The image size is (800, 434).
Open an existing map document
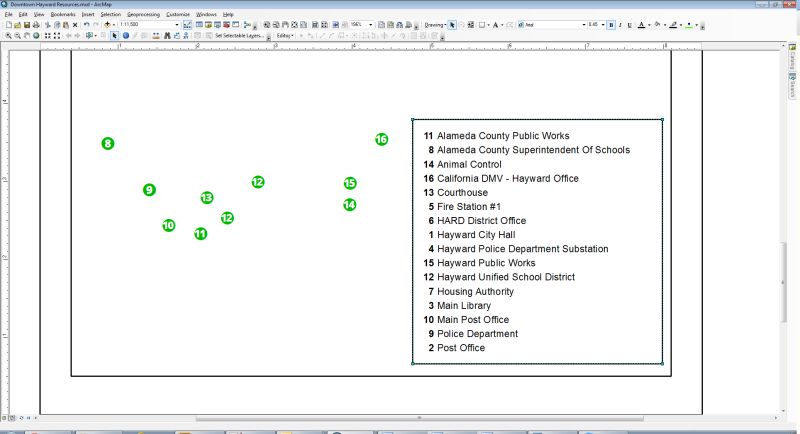[17, 24]
